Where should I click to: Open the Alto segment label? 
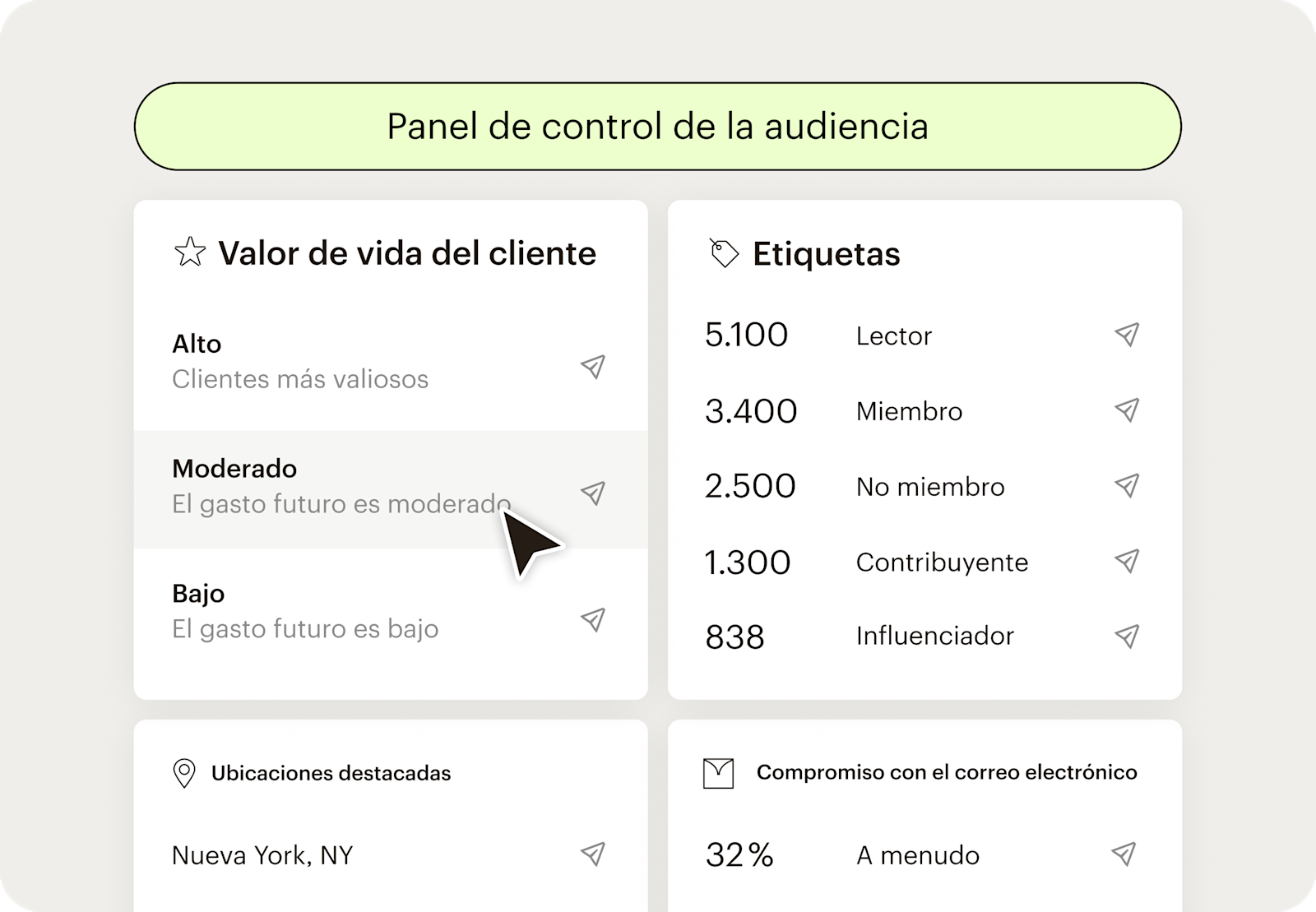[x=197, y=344]
